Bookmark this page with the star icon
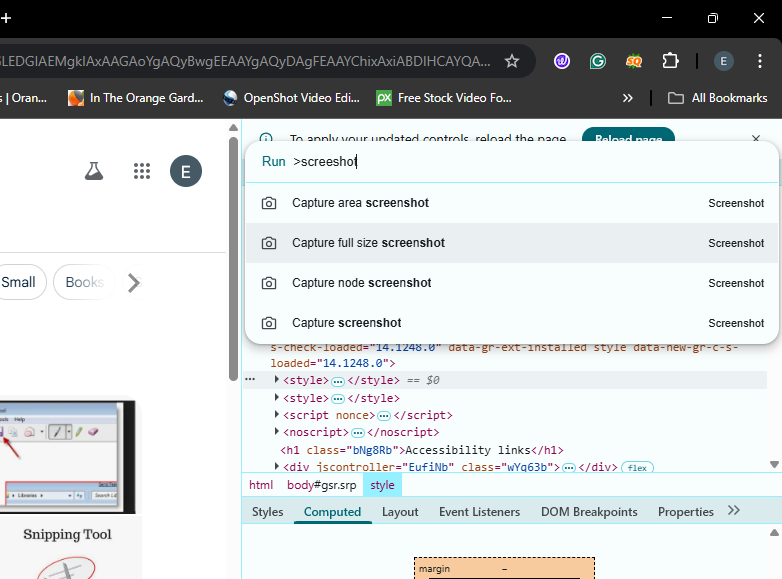Viewport: 782px width, 579px height. (512, 61)
